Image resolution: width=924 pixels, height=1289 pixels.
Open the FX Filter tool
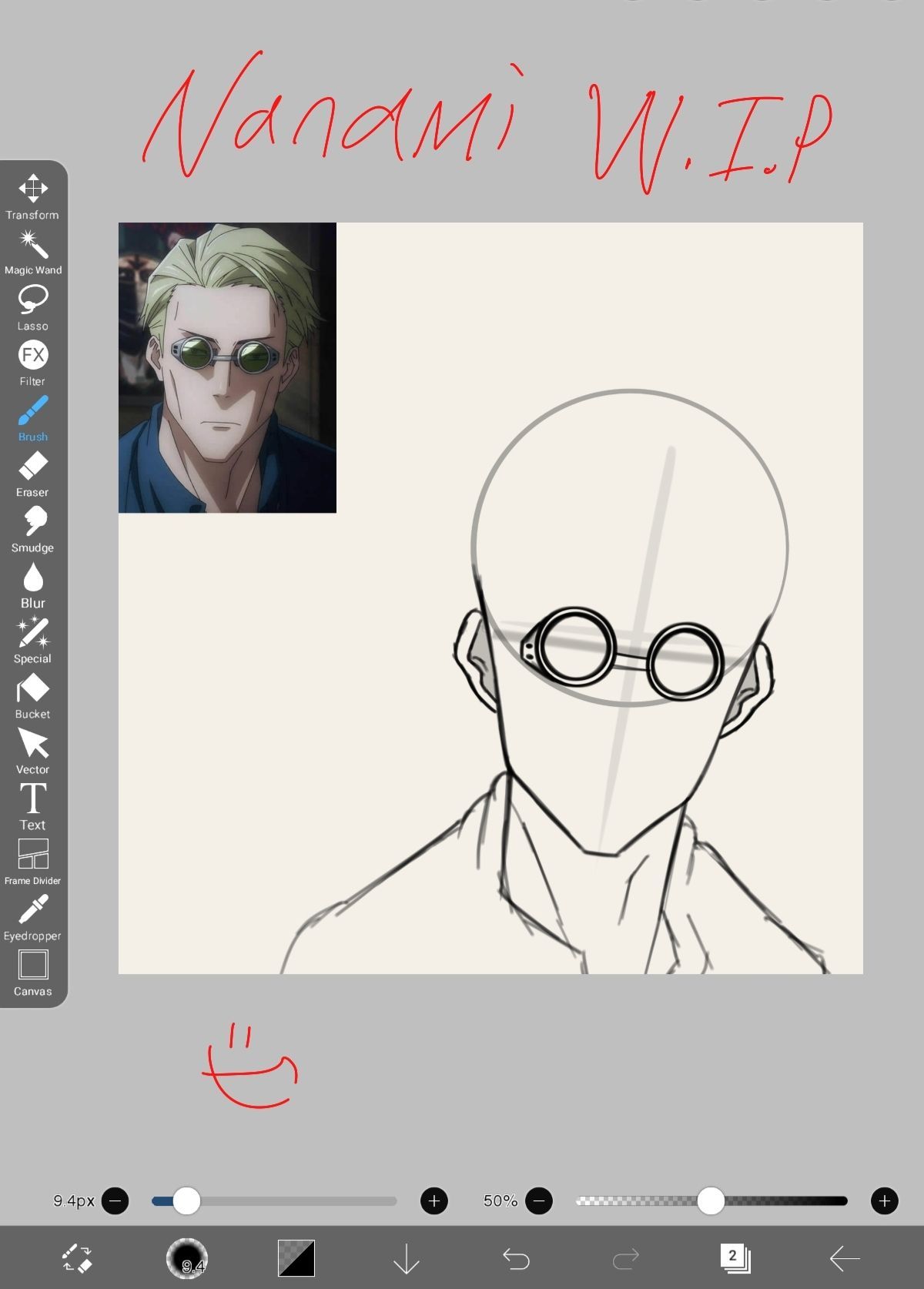pyautogui.click(x=32, y=363)
